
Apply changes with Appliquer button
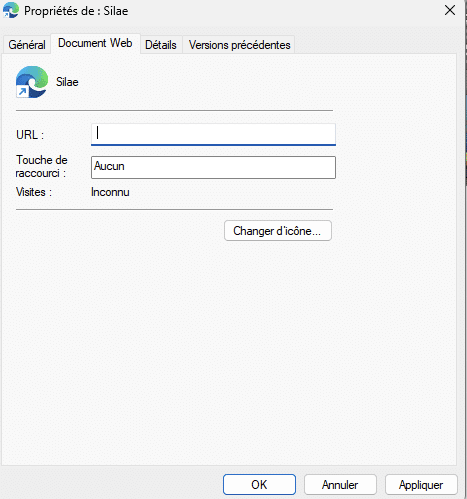[421, 484]
